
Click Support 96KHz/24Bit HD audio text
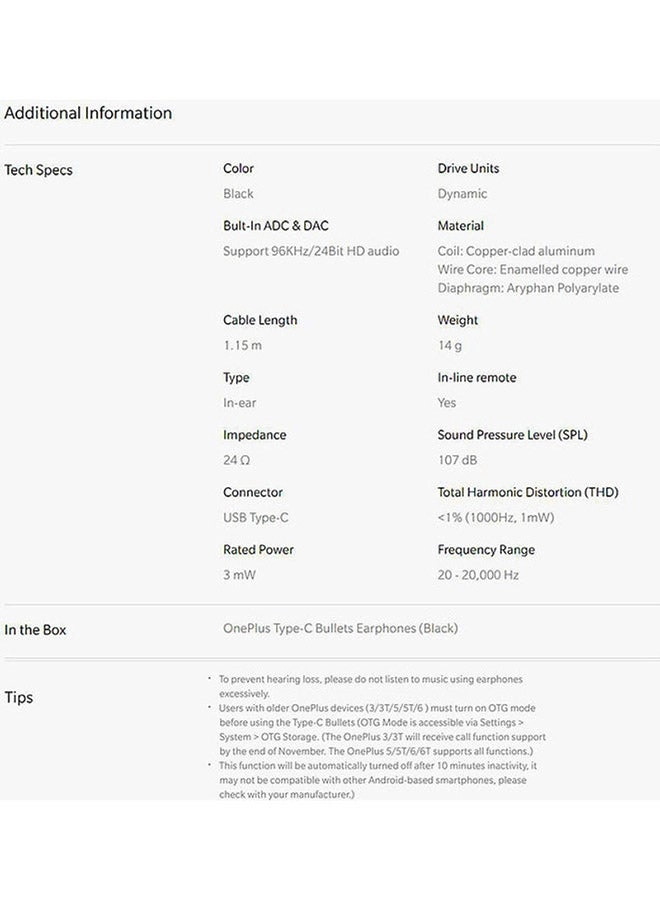(311, 251)
